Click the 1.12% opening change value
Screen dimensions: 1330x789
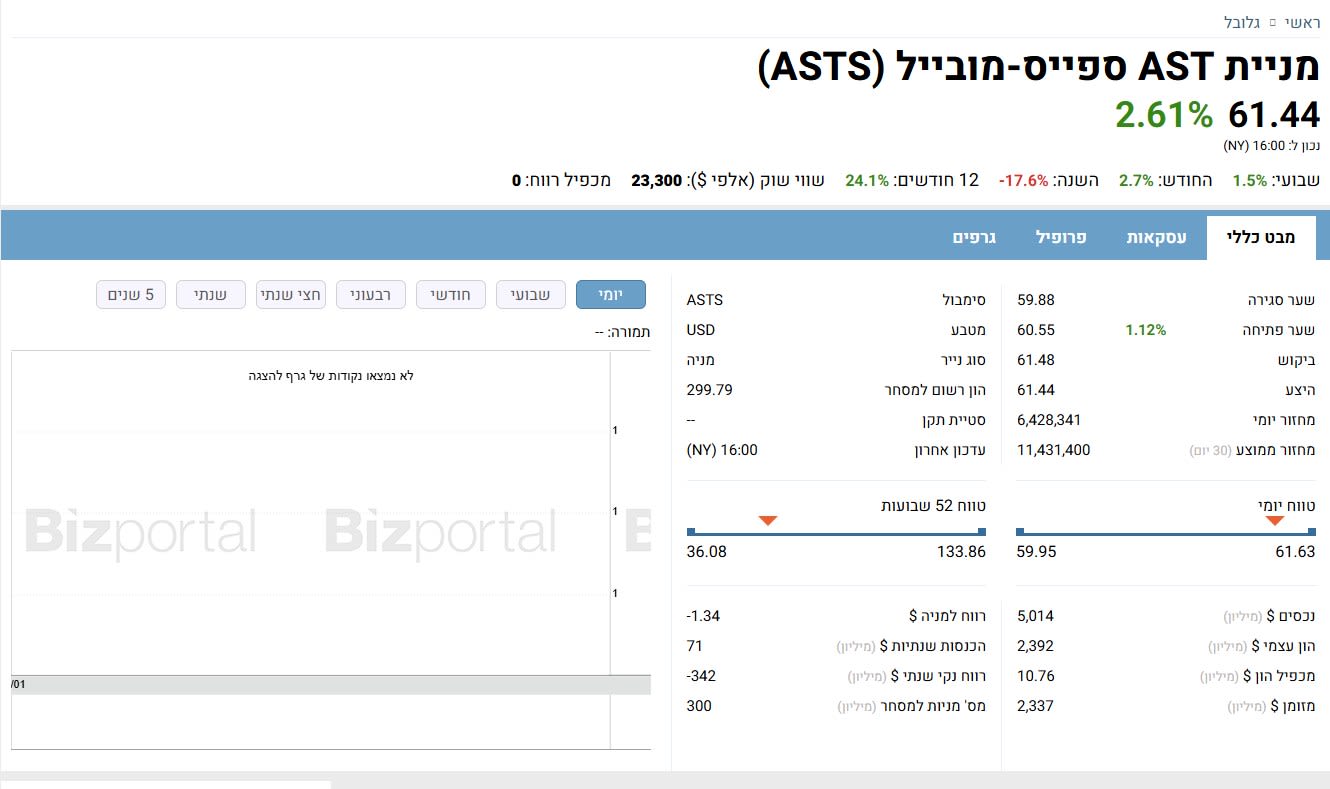(x=1146, y=330)
